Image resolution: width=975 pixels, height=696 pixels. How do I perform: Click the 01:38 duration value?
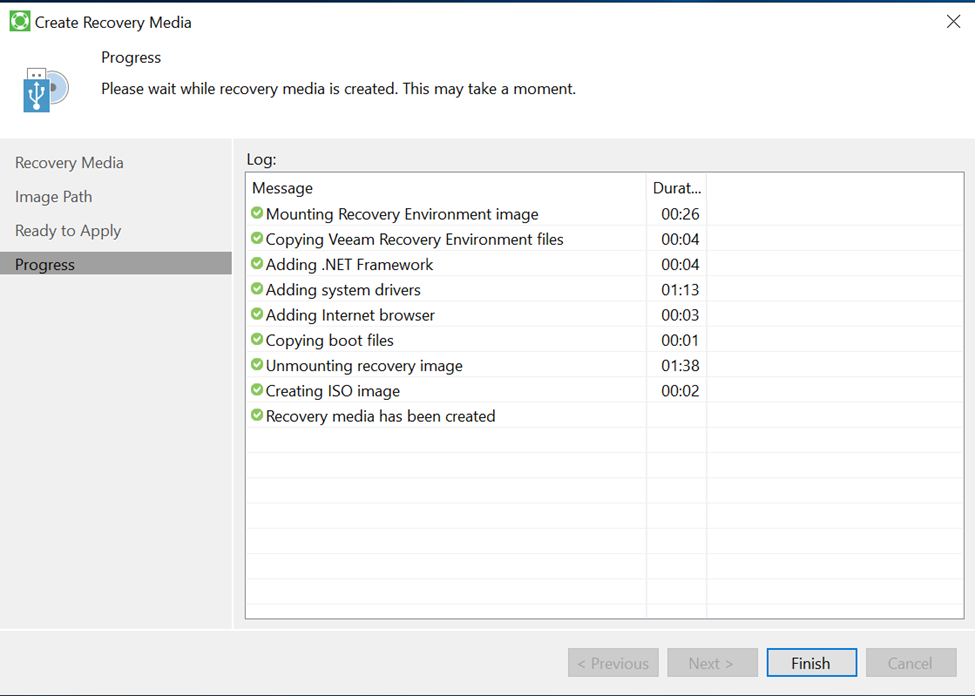tap(680, 366)
